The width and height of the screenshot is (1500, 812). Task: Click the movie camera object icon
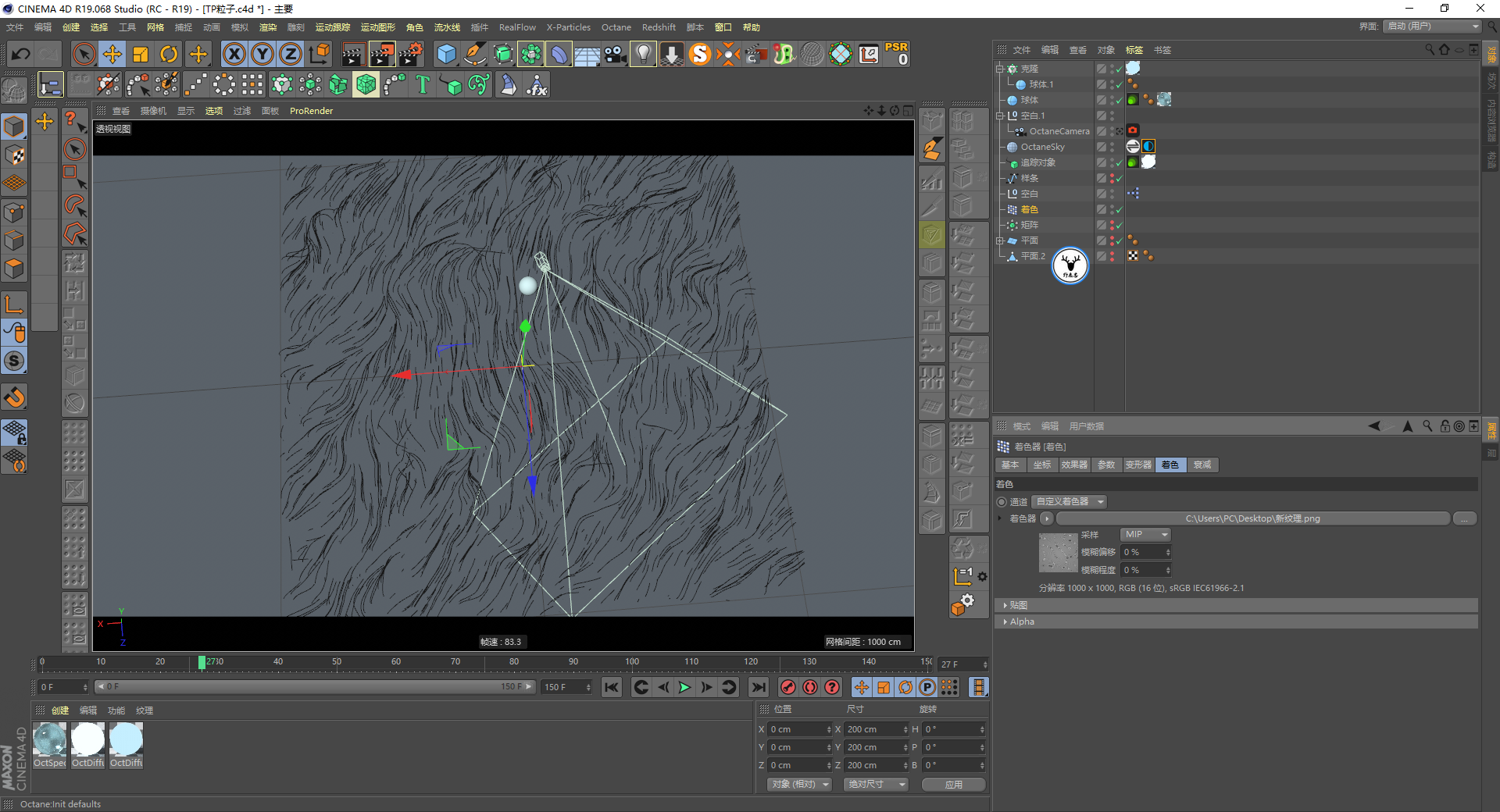tap(615, 54)
